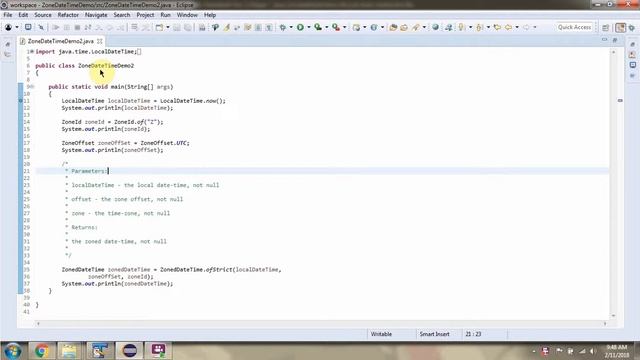The width and height of the screenshot is (640, 360).
Task: Click the Writable status bar entry
Action: tap(381, 334)
